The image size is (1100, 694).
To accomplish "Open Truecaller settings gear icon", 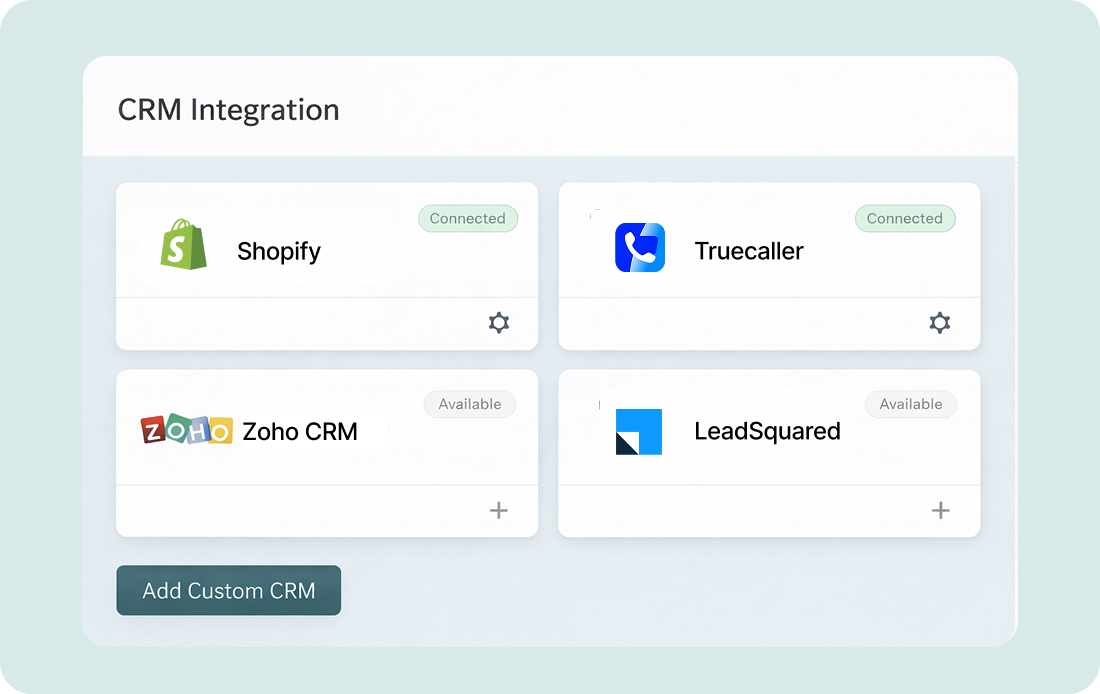I will point(939,323).
